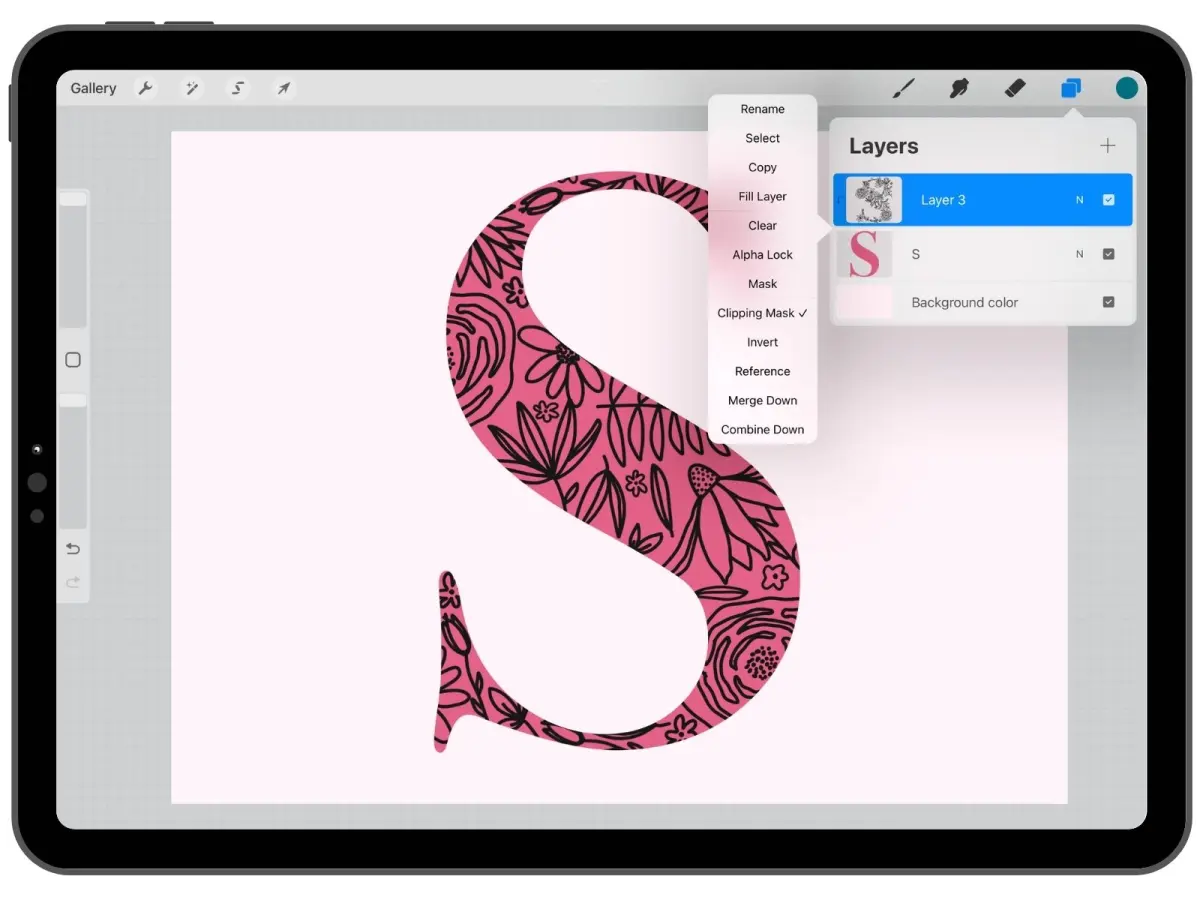
Task: Toggle Clipping Mask in layer menu
Action: 762,313
